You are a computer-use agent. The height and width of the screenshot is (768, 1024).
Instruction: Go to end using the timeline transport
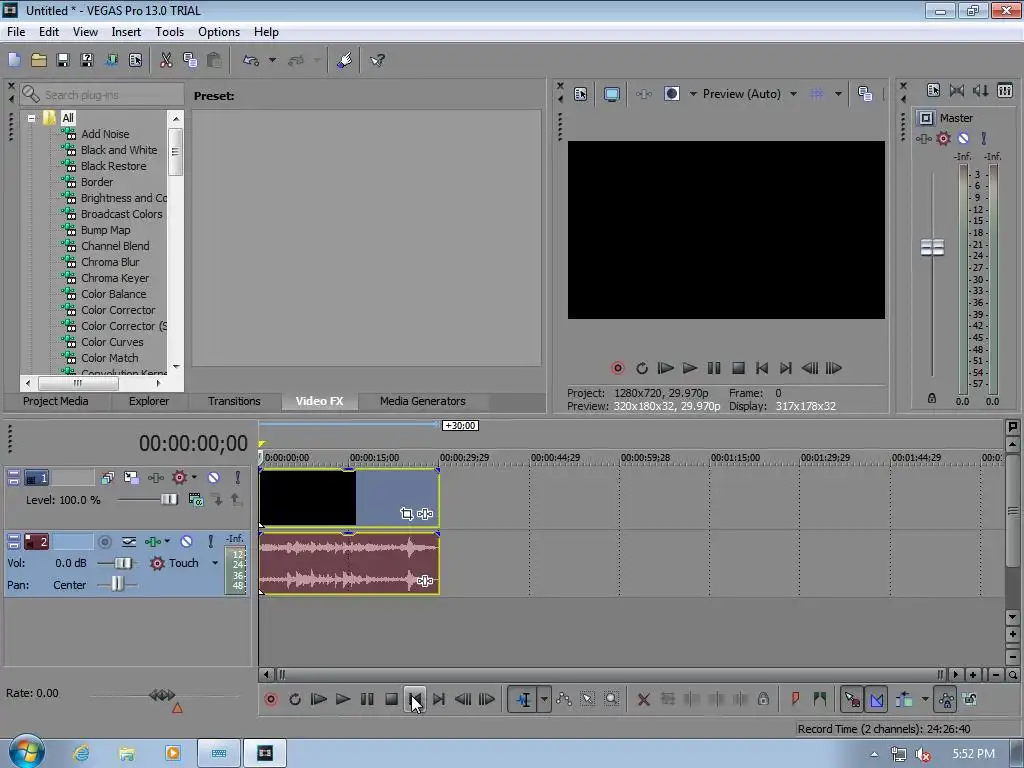coord(439,699)
